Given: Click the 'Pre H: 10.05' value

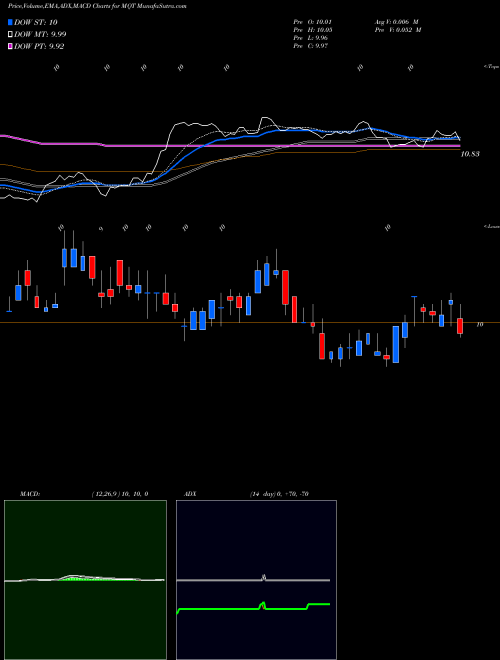Looking at the screenshot, I should tap(311, 30).
